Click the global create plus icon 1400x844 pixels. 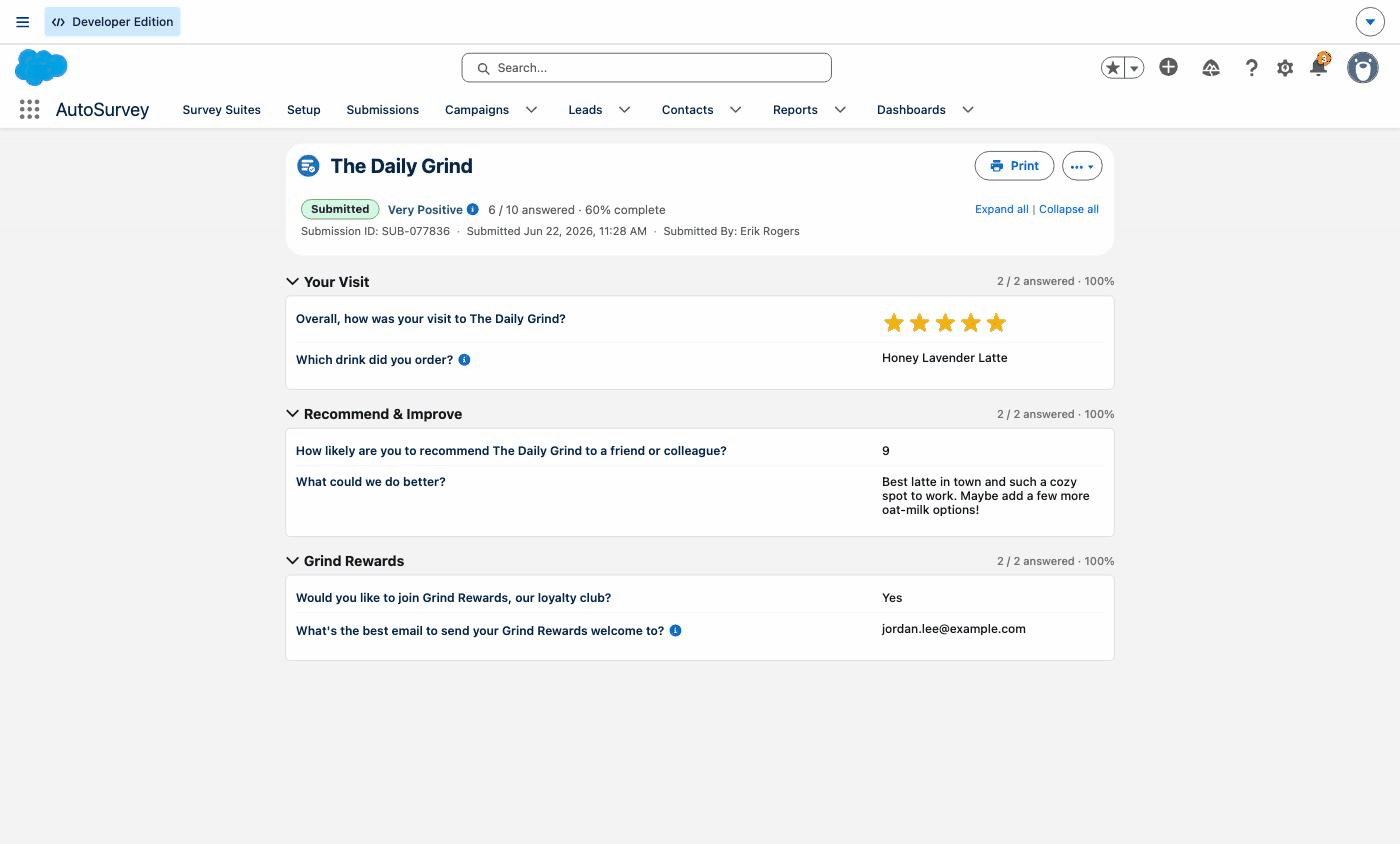[1168, 67]
